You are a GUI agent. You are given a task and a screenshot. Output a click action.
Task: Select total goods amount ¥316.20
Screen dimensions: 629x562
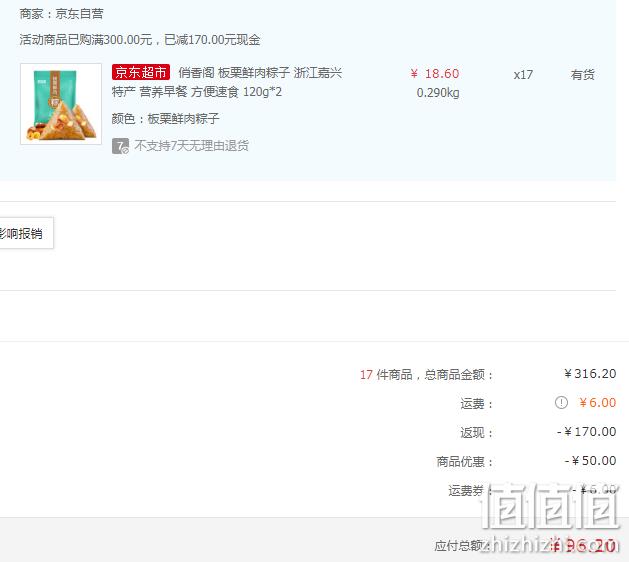[x=590, y=374]
